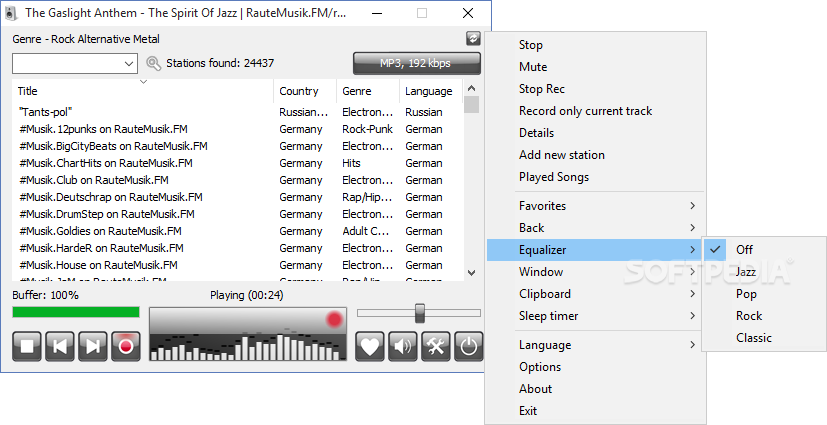Click the scroll down arrow of station list
This screenshot has width=827, height=425.
pyautogui.click(x=472, y=273)
